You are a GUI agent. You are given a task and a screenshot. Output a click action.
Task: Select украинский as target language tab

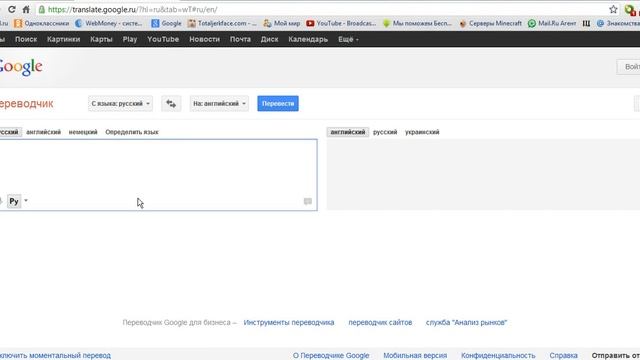tap(422, 132)
